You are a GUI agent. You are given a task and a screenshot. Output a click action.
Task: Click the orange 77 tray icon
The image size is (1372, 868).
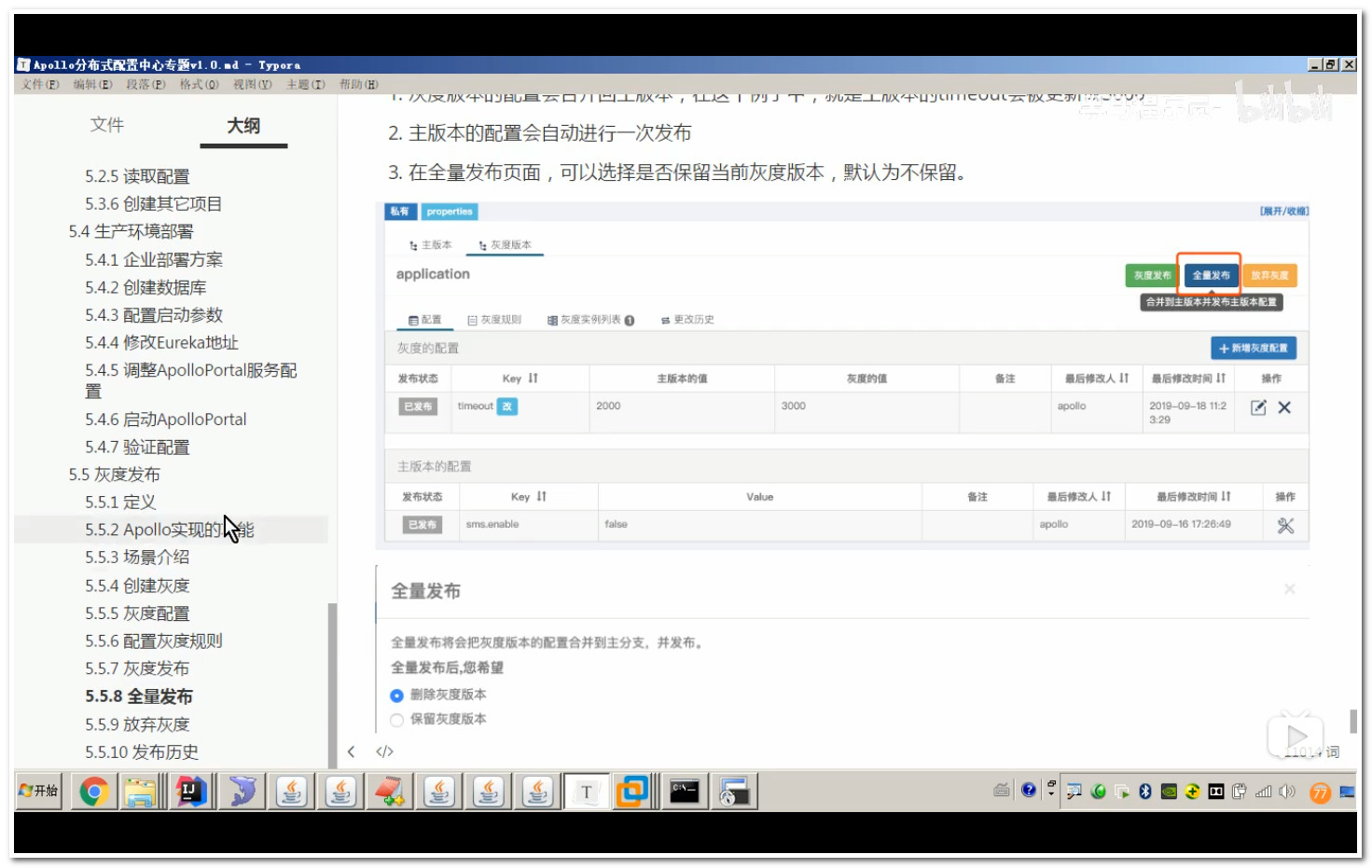point(1320,792)
